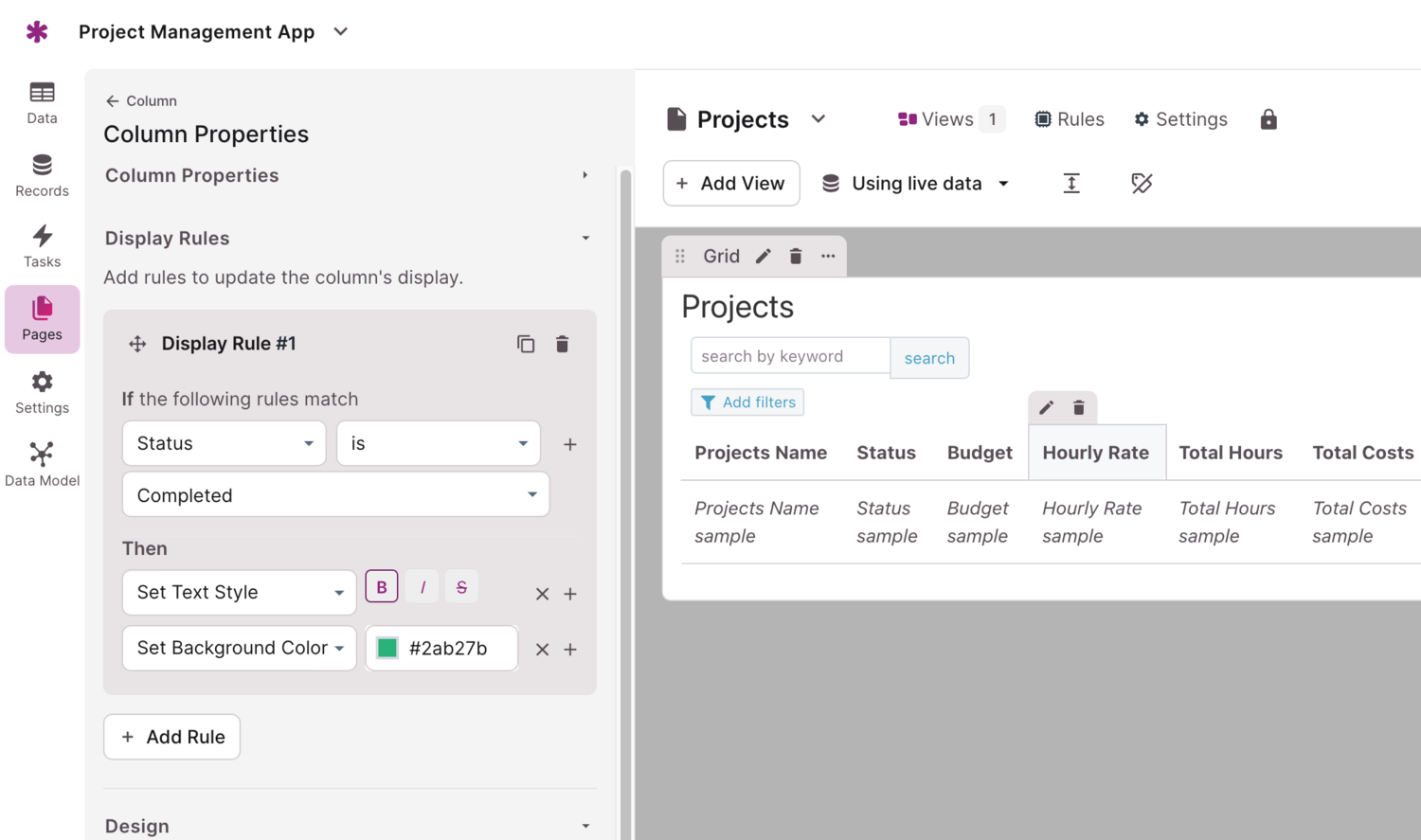Image resolution: width=1421 pixels, height=840 pixels.
Task: Delete the Grid view with trash icon
Action: [796, 257]
